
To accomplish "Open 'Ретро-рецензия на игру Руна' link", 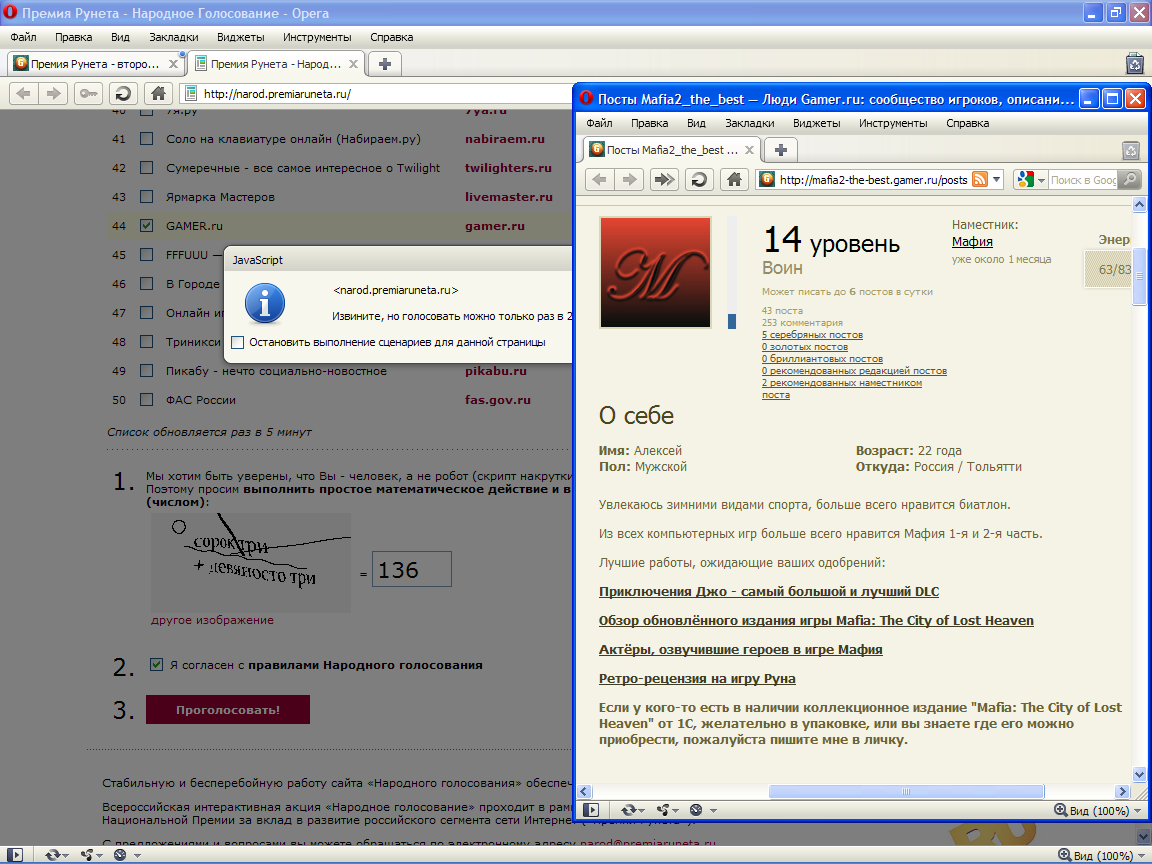I will [697, 678].
